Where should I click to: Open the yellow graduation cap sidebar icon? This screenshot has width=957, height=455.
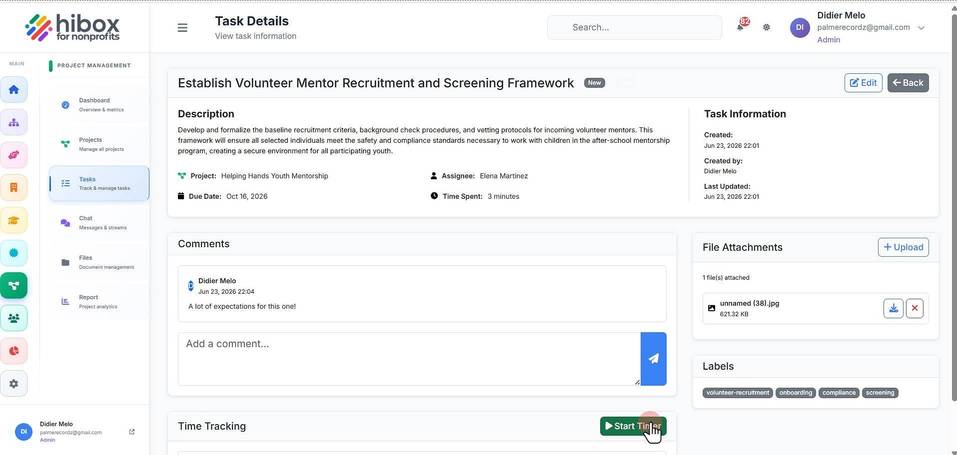(x=13, y=220)
